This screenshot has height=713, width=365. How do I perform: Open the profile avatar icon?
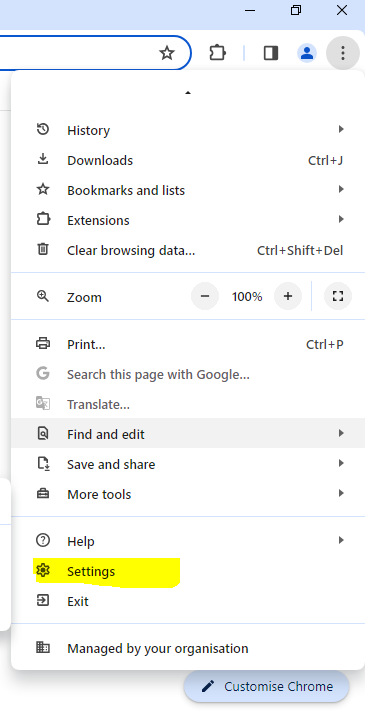click(307, 53)
